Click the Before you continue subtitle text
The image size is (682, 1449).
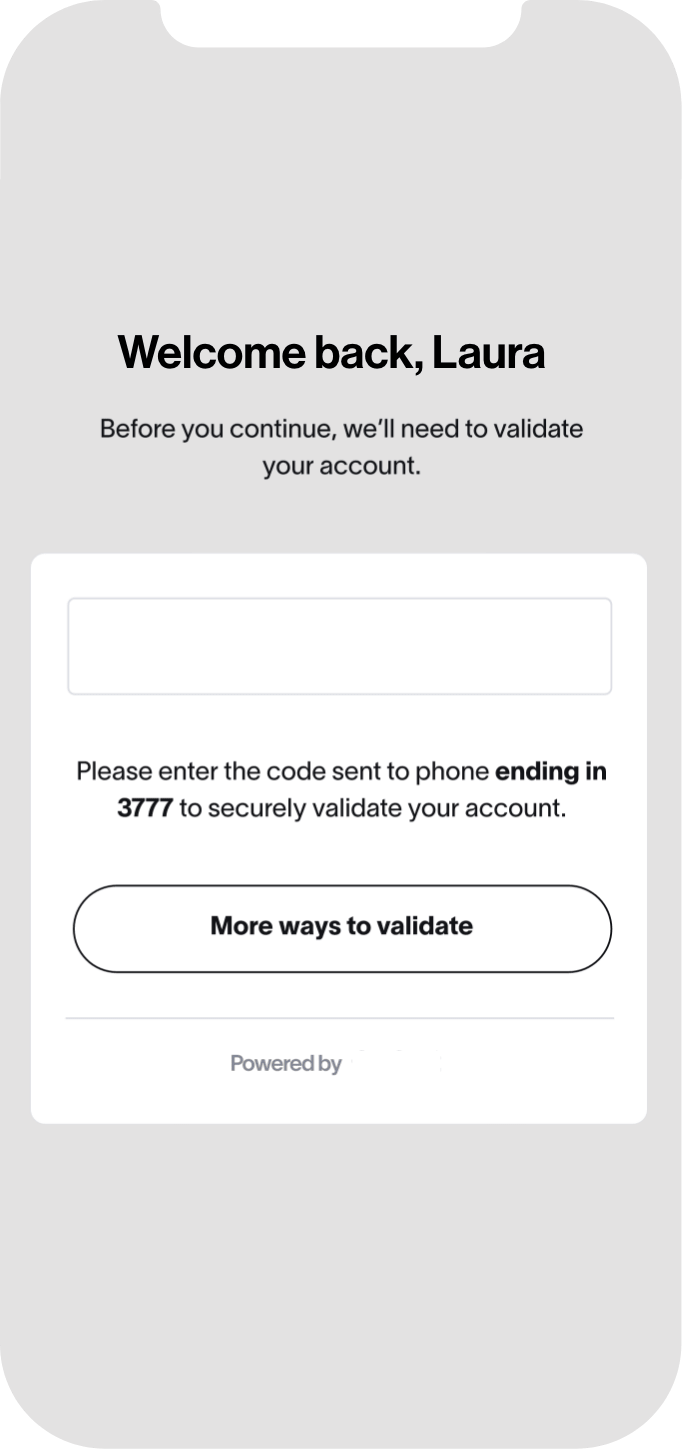pyautogui.click(x=341, y=447)
